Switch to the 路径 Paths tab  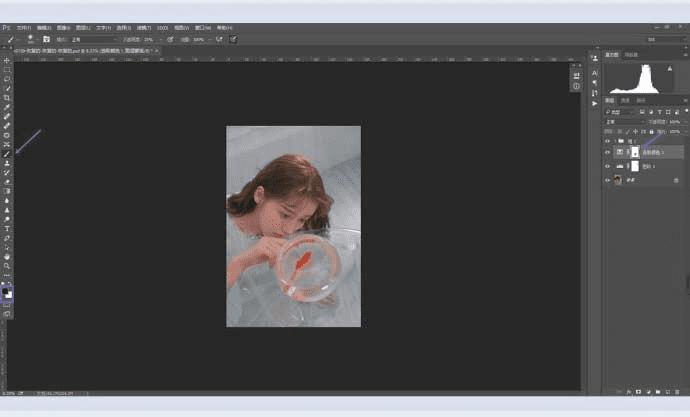tap(641, 101)
